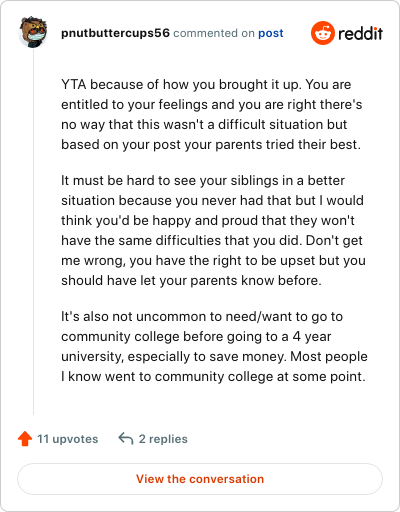This screenshot has width=400, height=512.
Task: Click the "YTA" word starting the comment
Action: click(74, 84)
